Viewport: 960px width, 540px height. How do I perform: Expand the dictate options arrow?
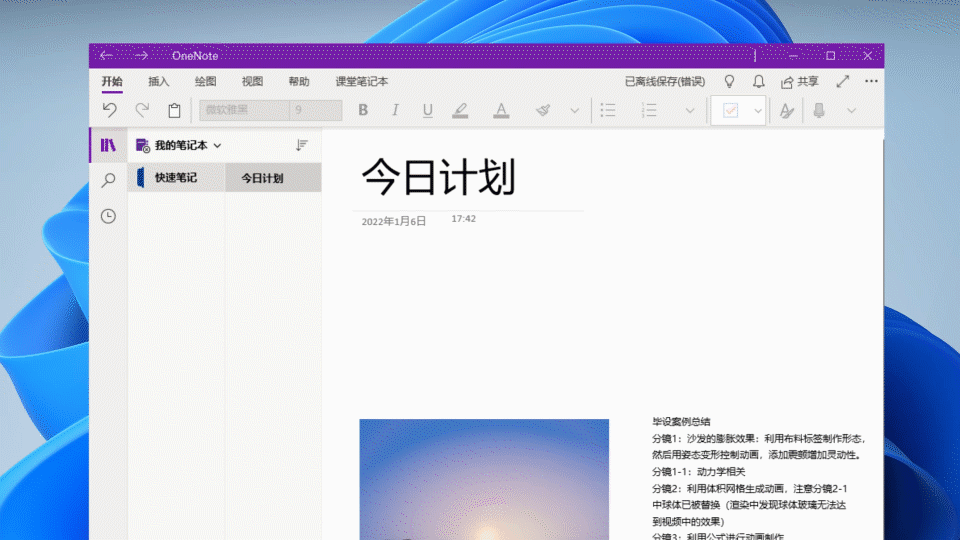[851, 111]
